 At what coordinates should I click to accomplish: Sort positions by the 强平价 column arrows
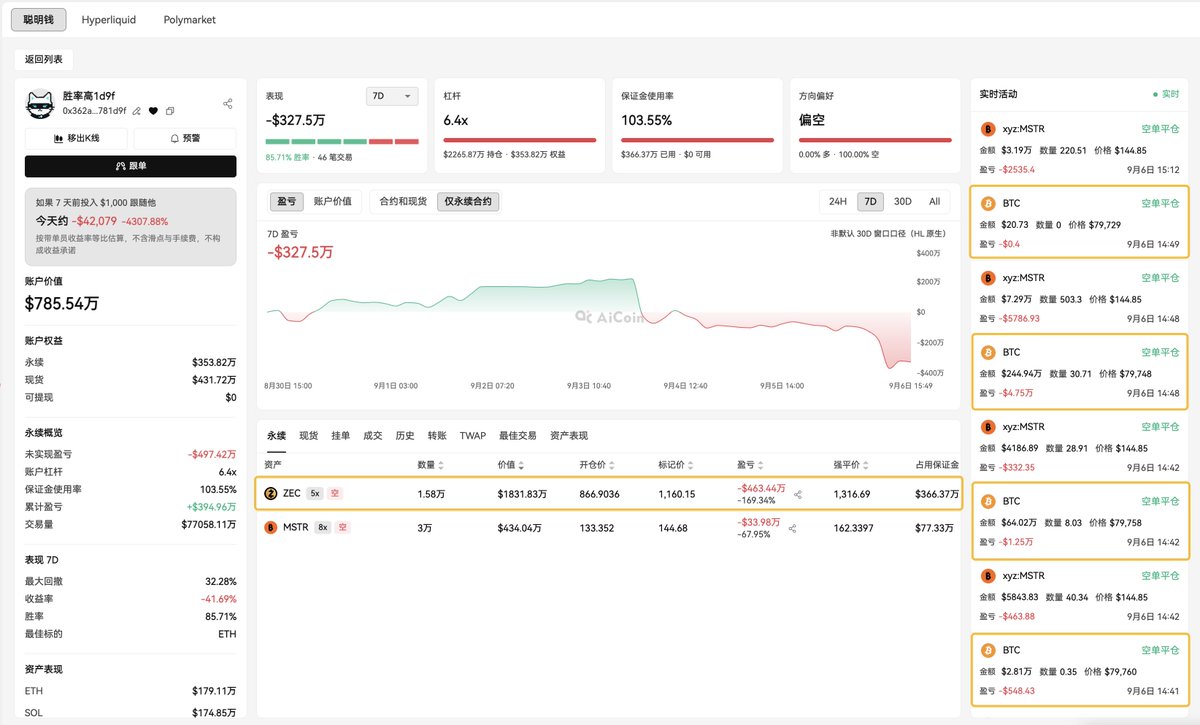pos(865,465)
